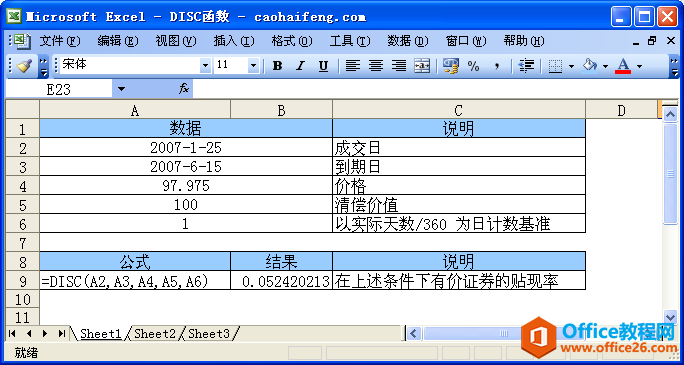This screenshot has height=365, width=684.
Task: Apply percent style format
Action: point(473,66)
